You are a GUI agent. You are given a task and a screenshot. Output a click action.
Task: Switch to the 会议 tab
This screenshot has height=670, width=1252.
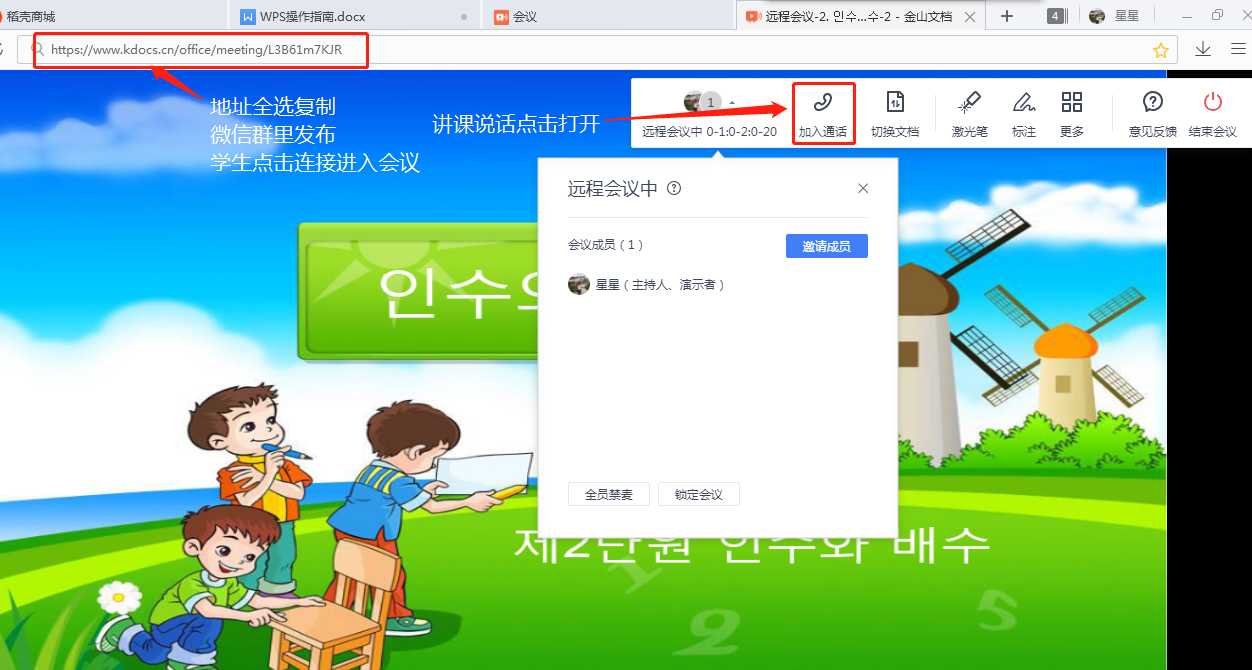click(608, 16)
